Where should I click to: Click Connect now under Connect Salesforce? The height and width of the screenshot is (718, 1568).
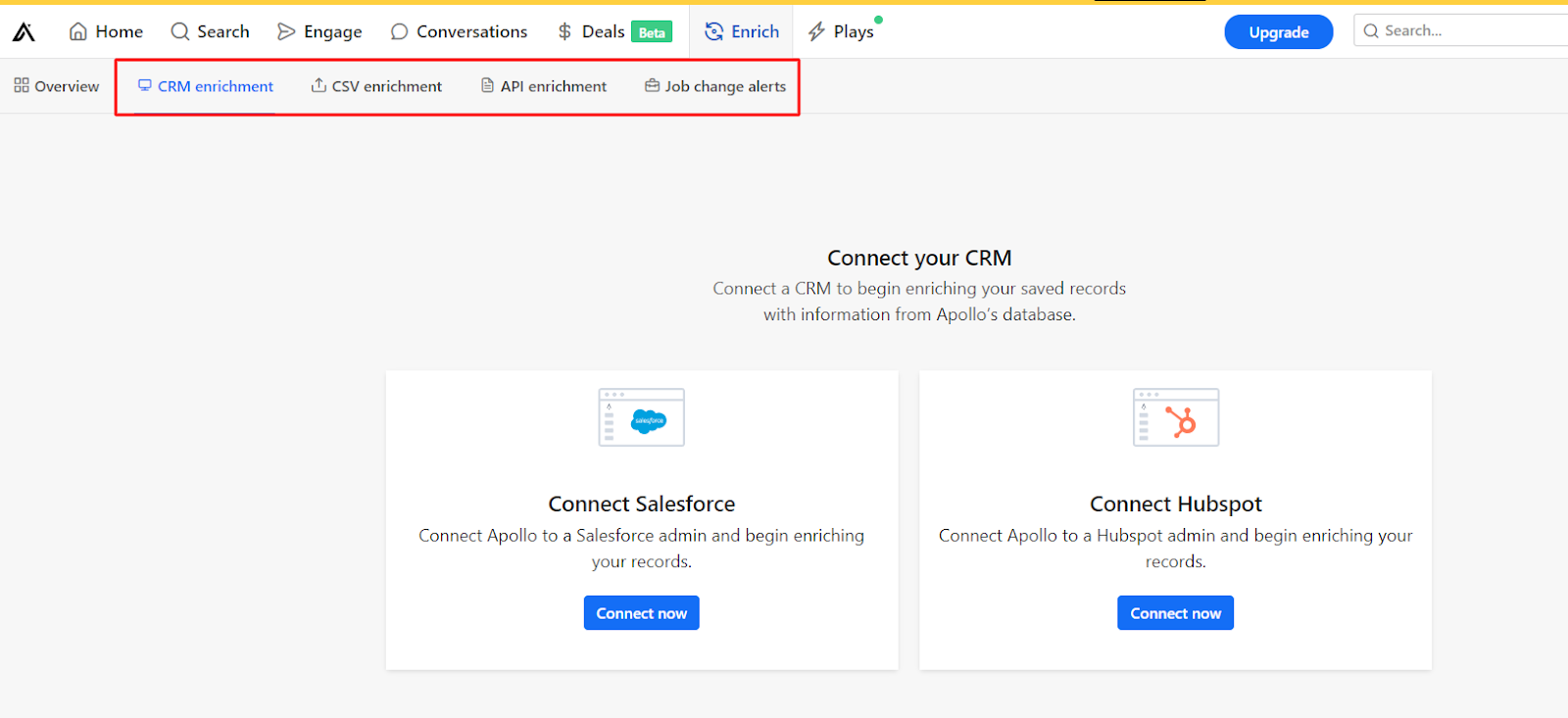point(642,613)
